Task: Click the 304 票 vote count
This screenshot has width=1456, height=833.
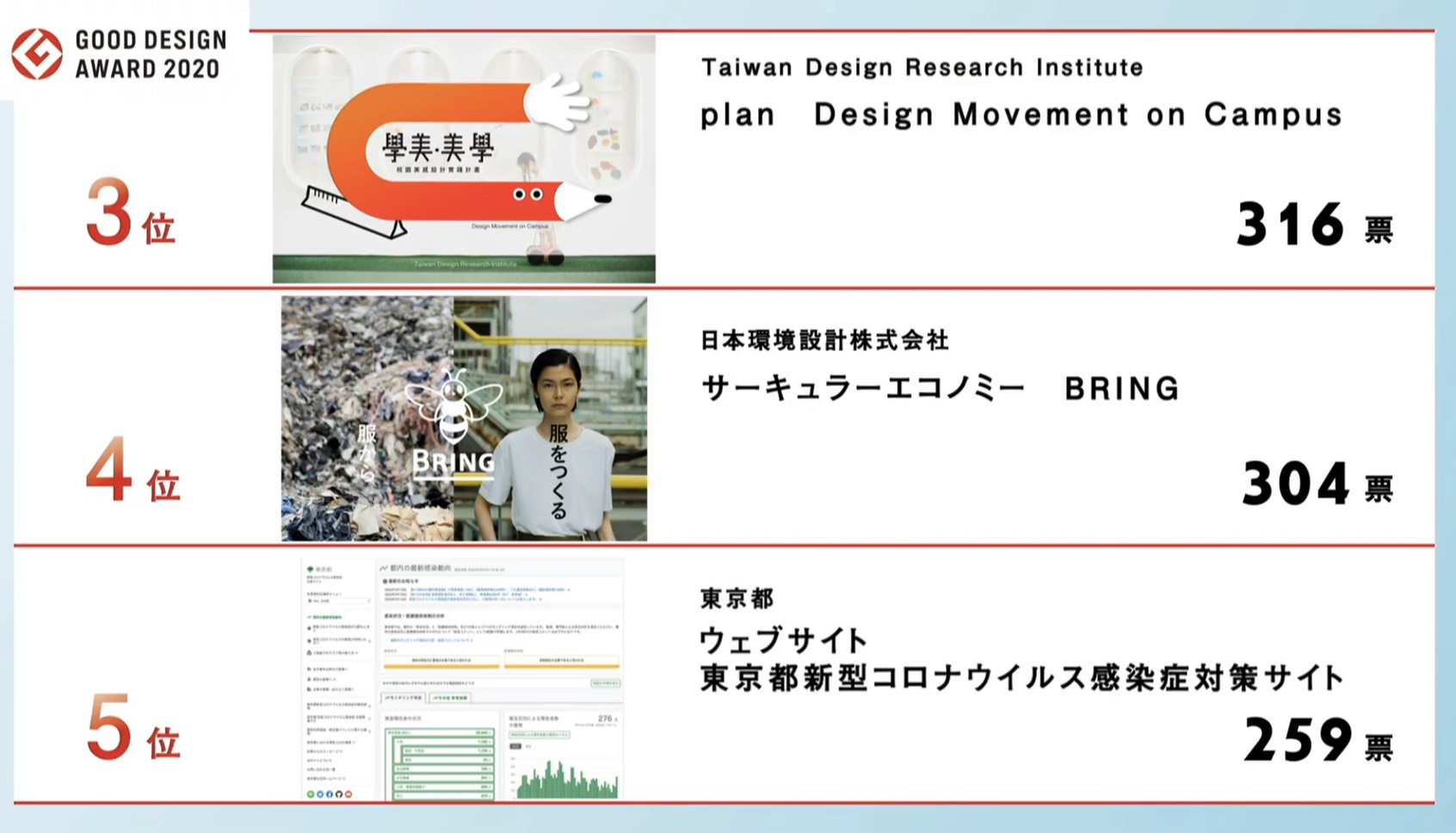Action: pos(1317,484)
